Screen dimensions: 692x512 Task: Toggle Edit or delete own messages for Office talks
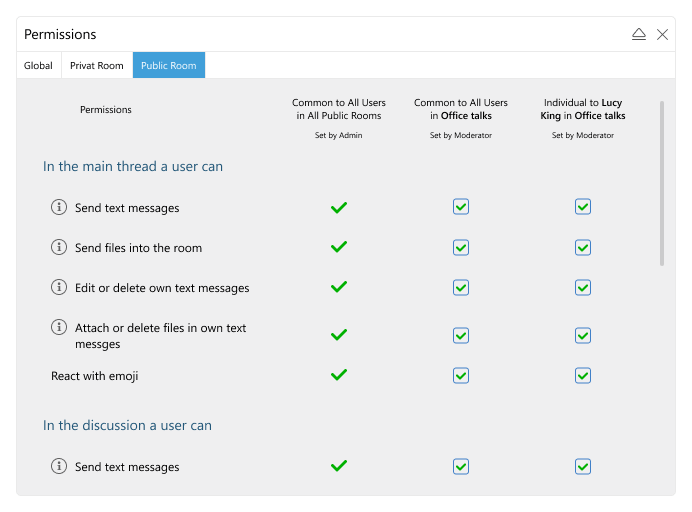pos(461,288)
